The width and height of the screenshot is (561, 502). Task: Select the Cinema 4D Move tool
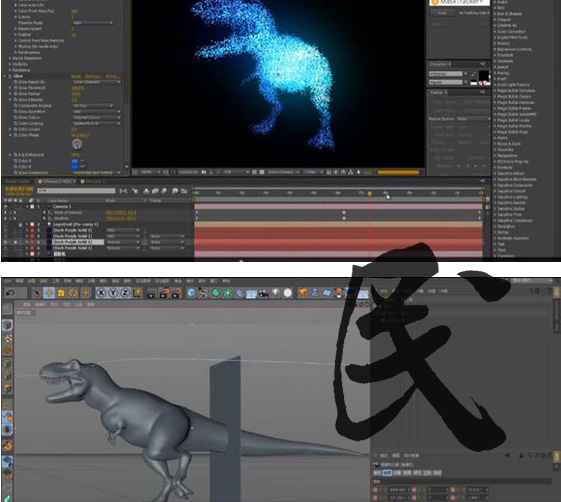pyautogui.click(x=49, y=293)
